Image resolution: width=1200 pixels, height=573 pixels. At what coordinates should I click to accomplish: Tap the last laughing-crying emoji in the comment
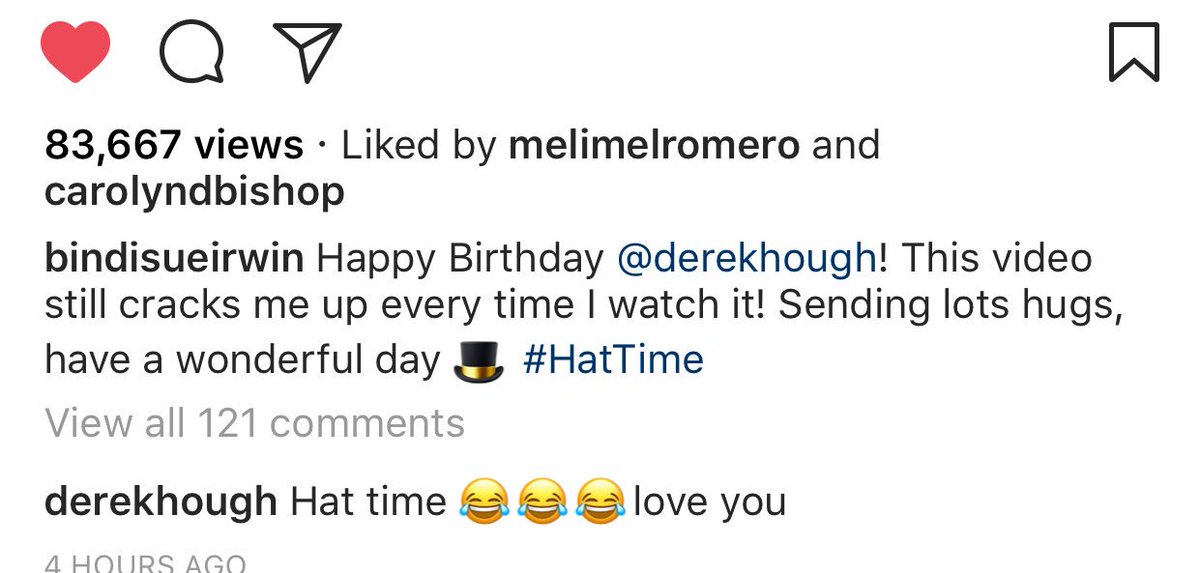click(602, 501)
